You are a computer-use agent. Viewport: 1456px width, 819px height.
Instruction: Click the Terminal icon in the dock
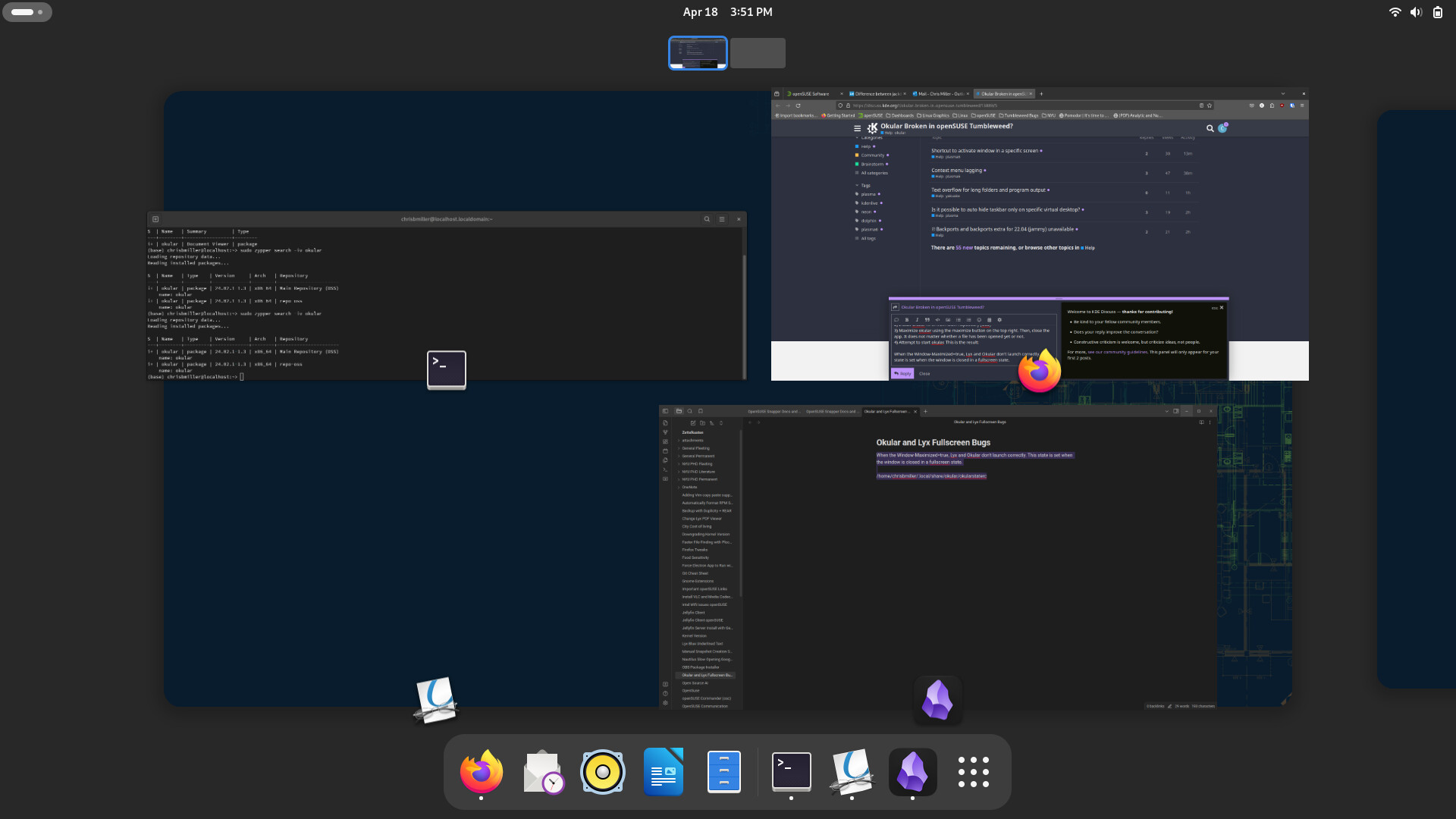pos(791,771)
